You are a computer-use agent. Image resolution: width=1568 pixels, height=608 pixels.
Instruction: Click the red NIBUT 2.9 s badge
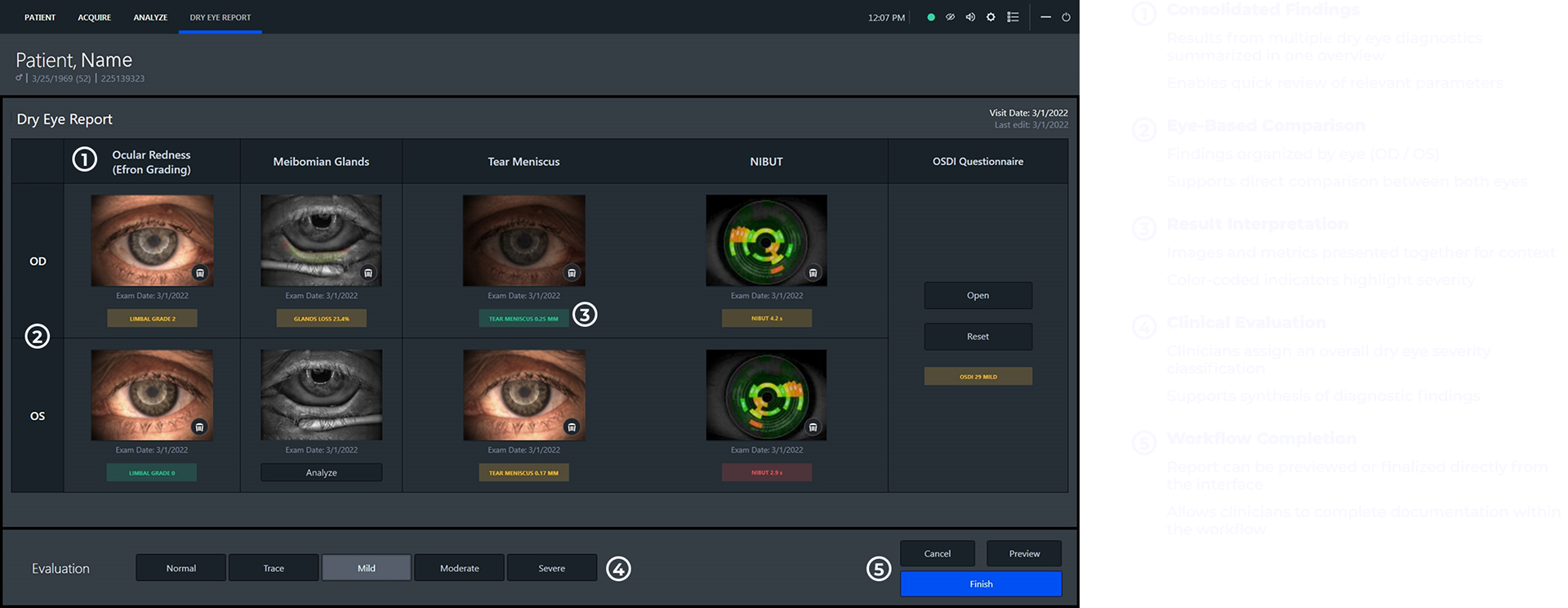pyautogui.click(x=766, y=472)
